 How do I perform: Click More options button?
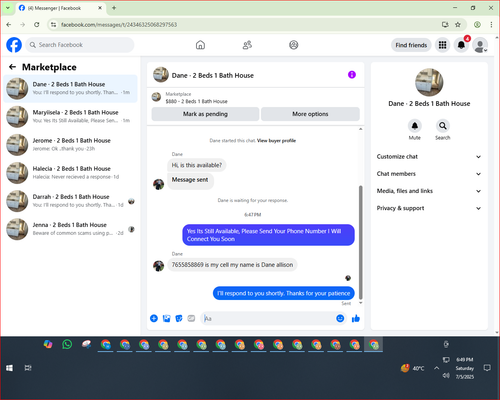point(310,114)
